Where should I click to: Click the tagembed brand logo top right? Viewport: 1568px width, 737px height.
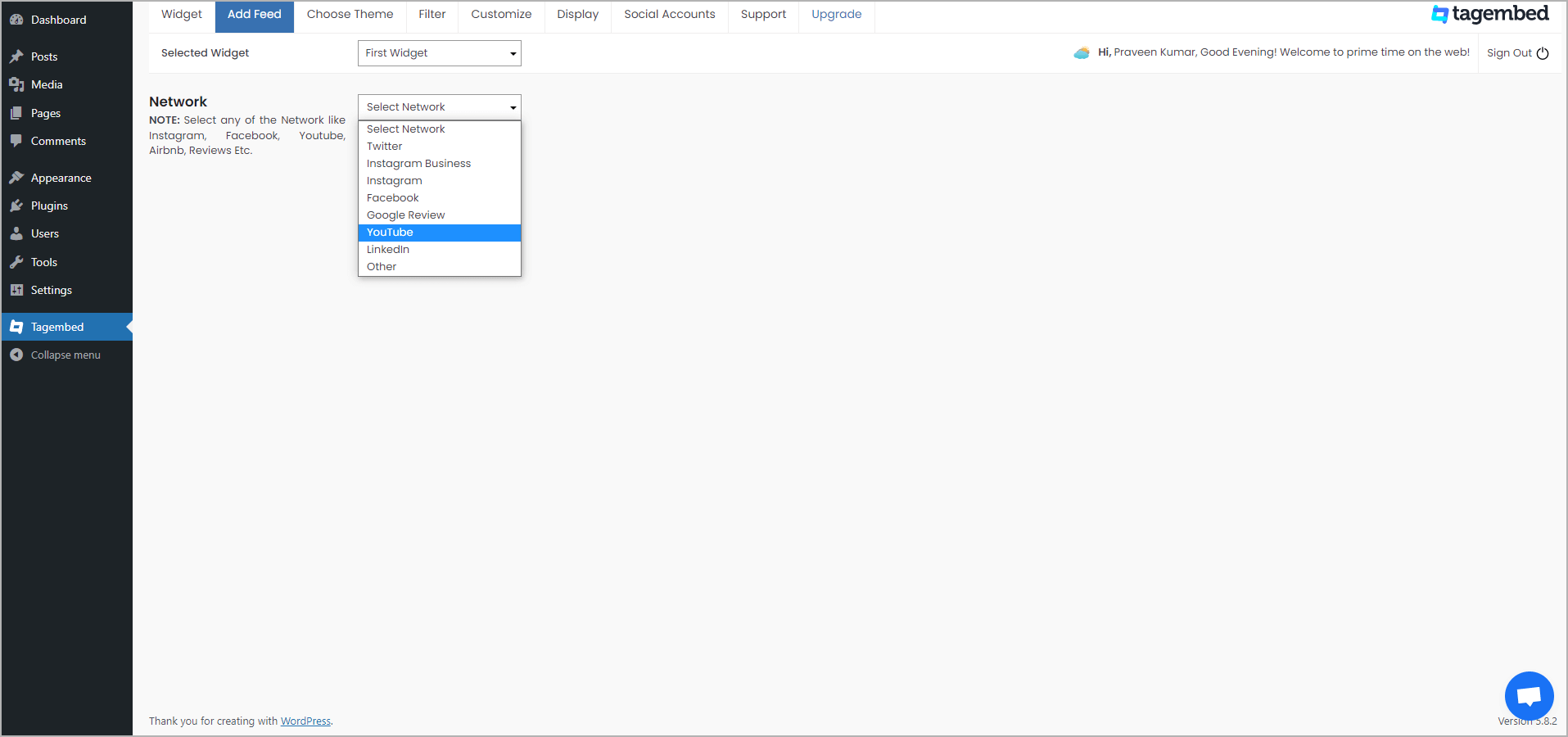(1489, 14)
